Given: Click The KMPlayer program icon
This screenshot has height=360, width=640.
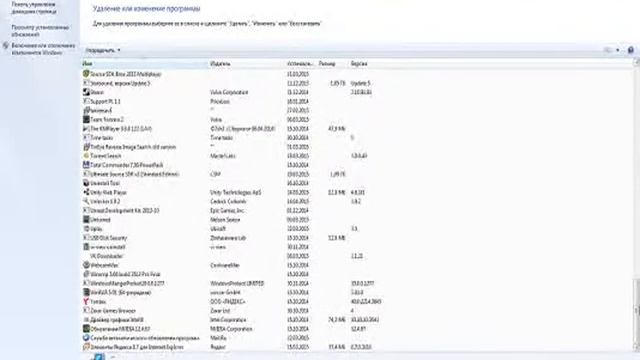Looking at the screenshot, I should pos(86,129).
